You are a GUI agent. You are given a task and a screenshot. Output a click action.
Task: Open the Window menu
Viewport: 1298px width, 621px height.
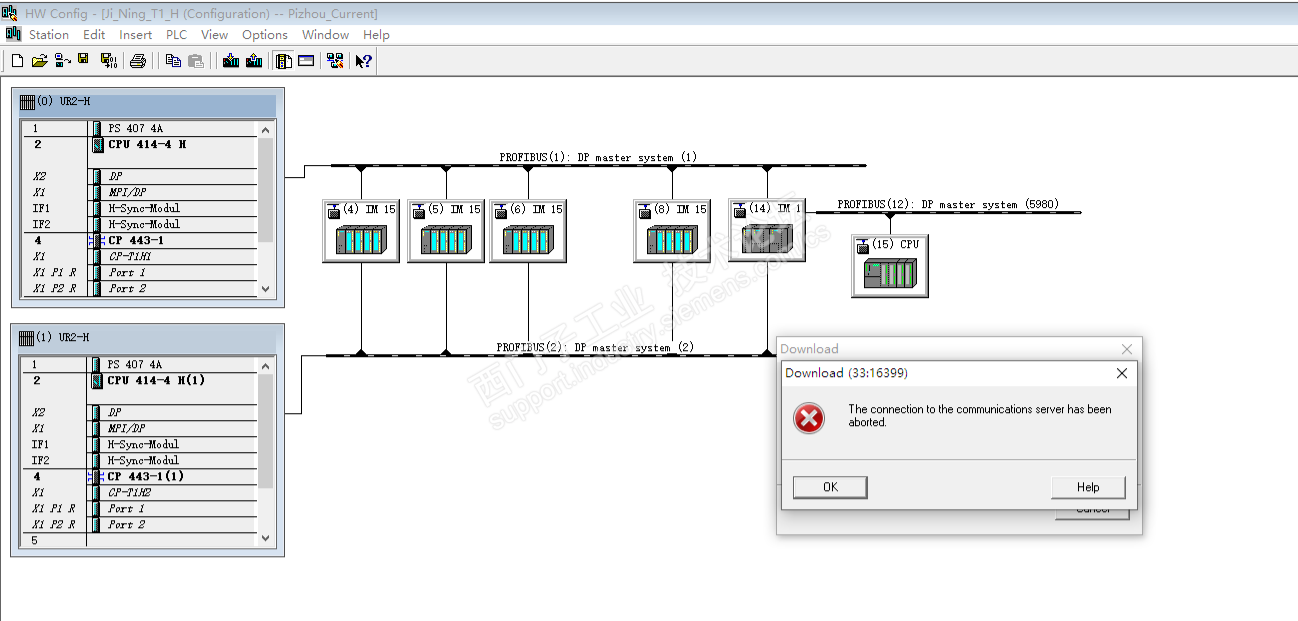(326, 34)
